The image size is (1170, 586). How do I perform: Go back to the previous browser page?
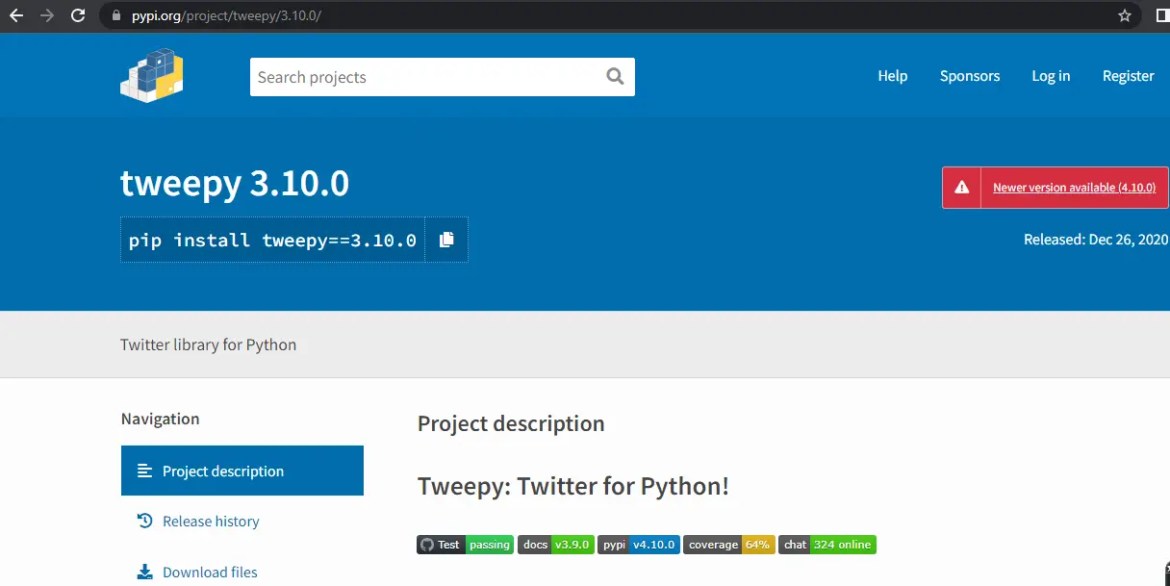pos(16,16)
